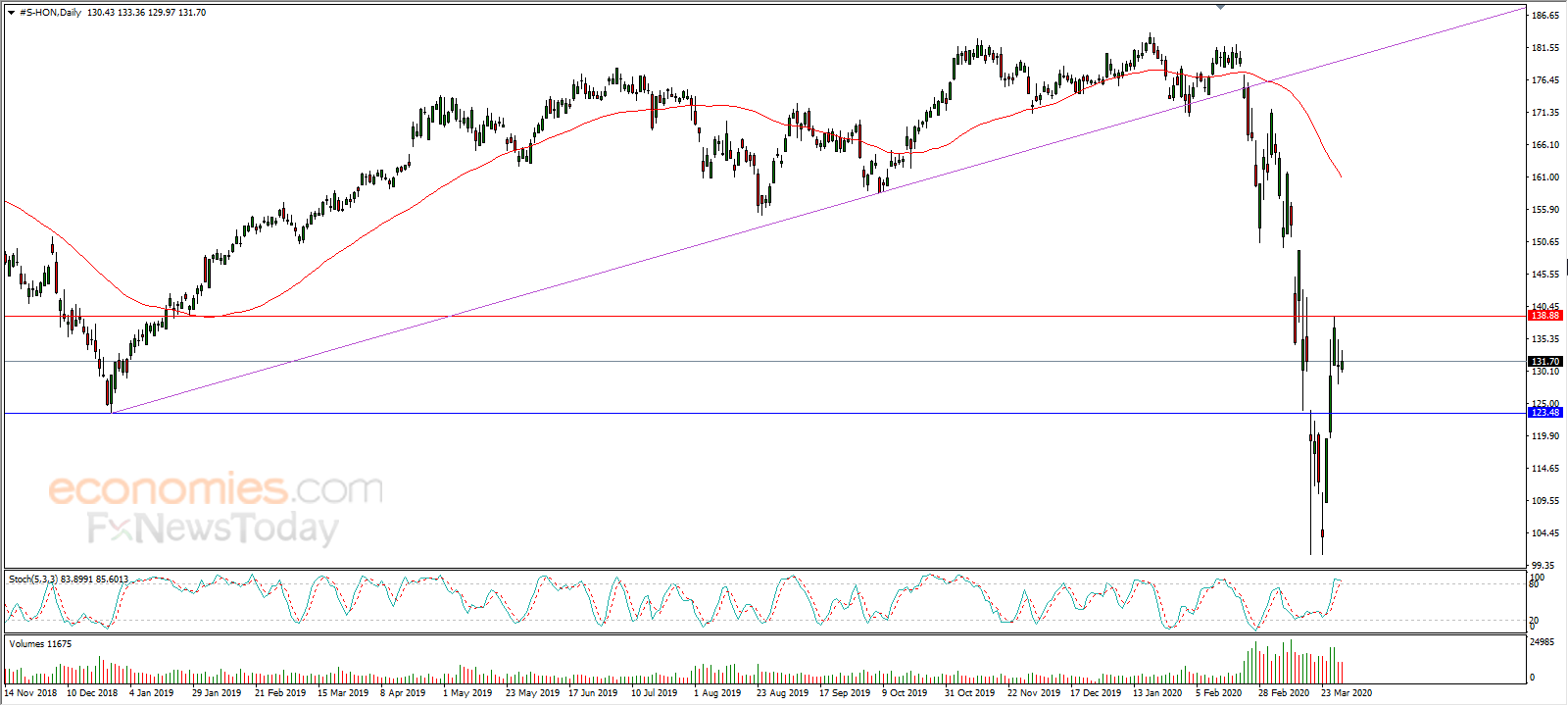The width and height of the screenshot is (1568, 706).
Task: Select the red 138.88 price label
Action: [x=1545, y=316]
